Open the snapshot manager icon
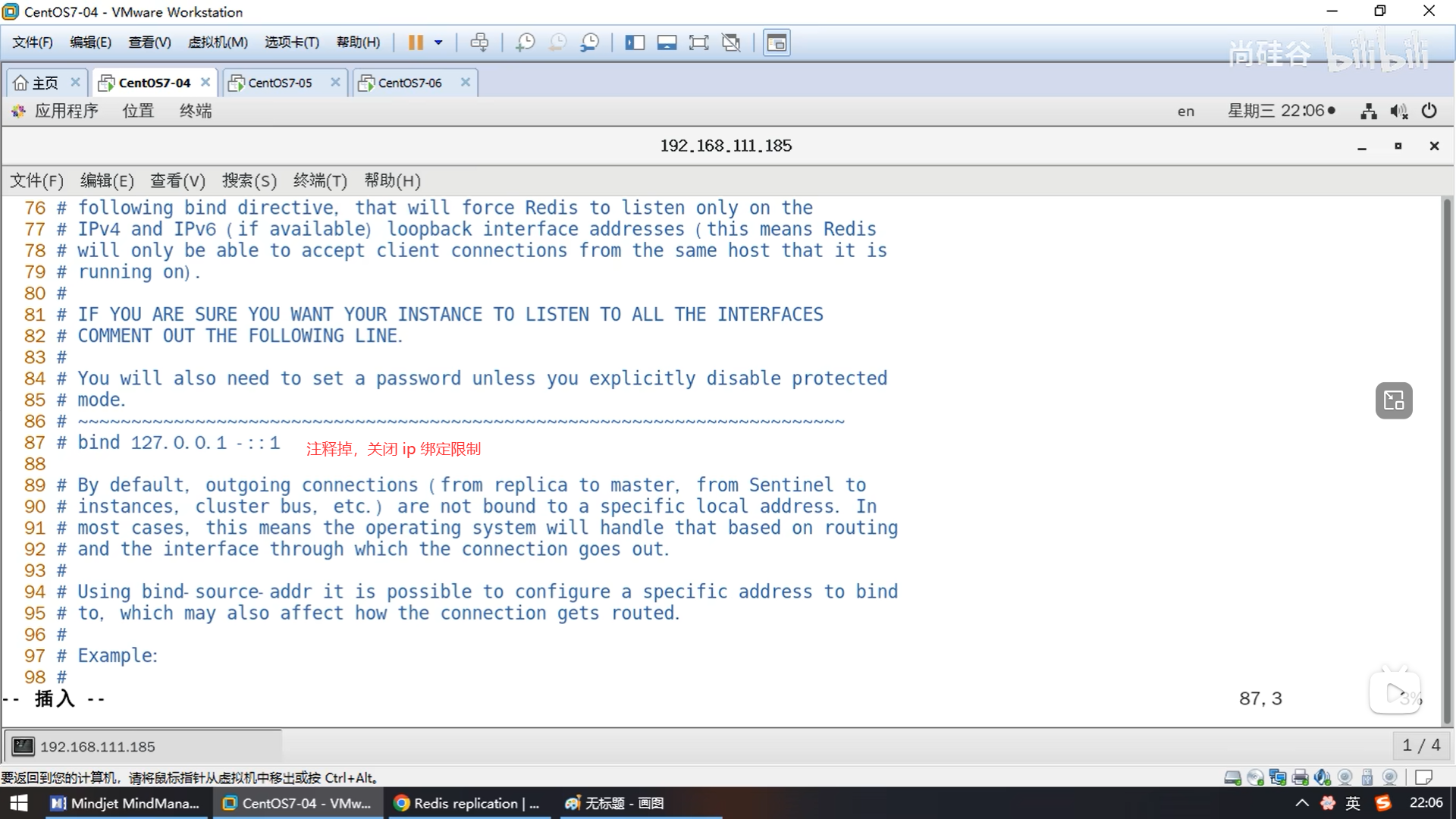 (x=589, y=42)
